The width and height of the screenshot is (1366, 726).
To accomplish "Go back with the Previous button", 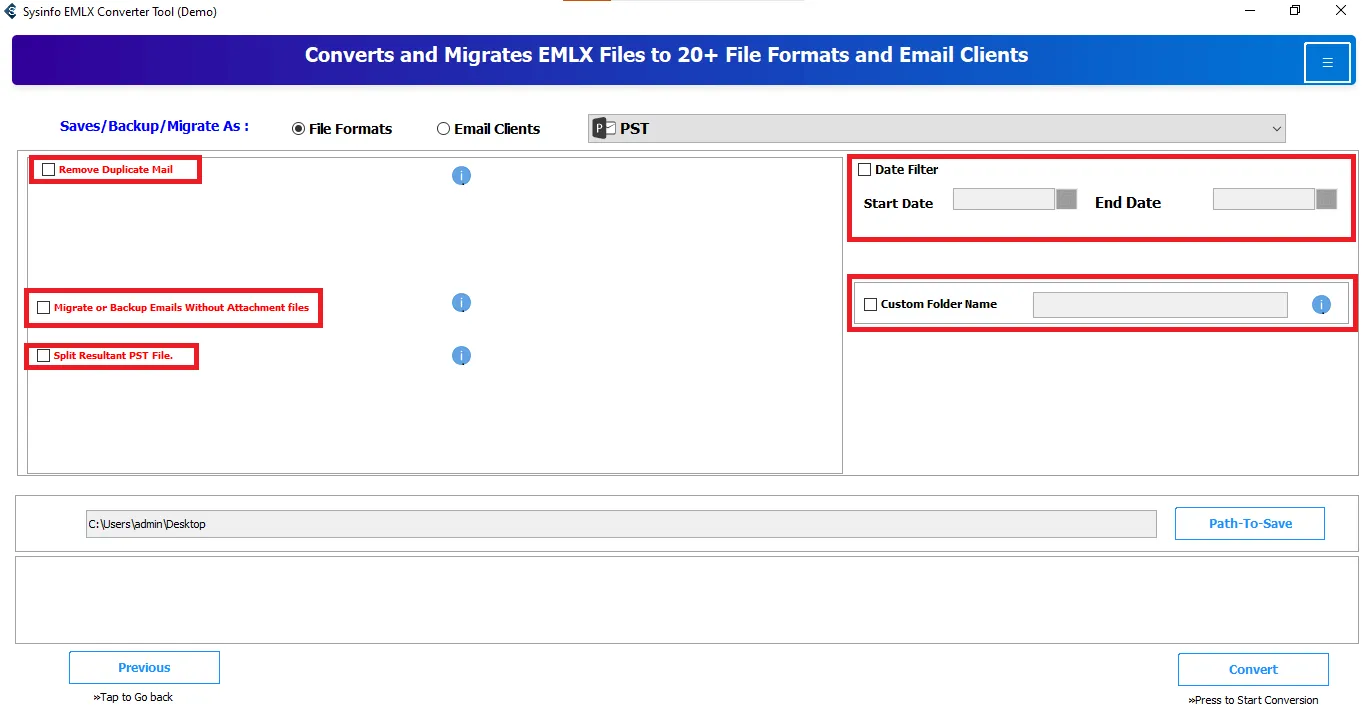I will [144, 668].
